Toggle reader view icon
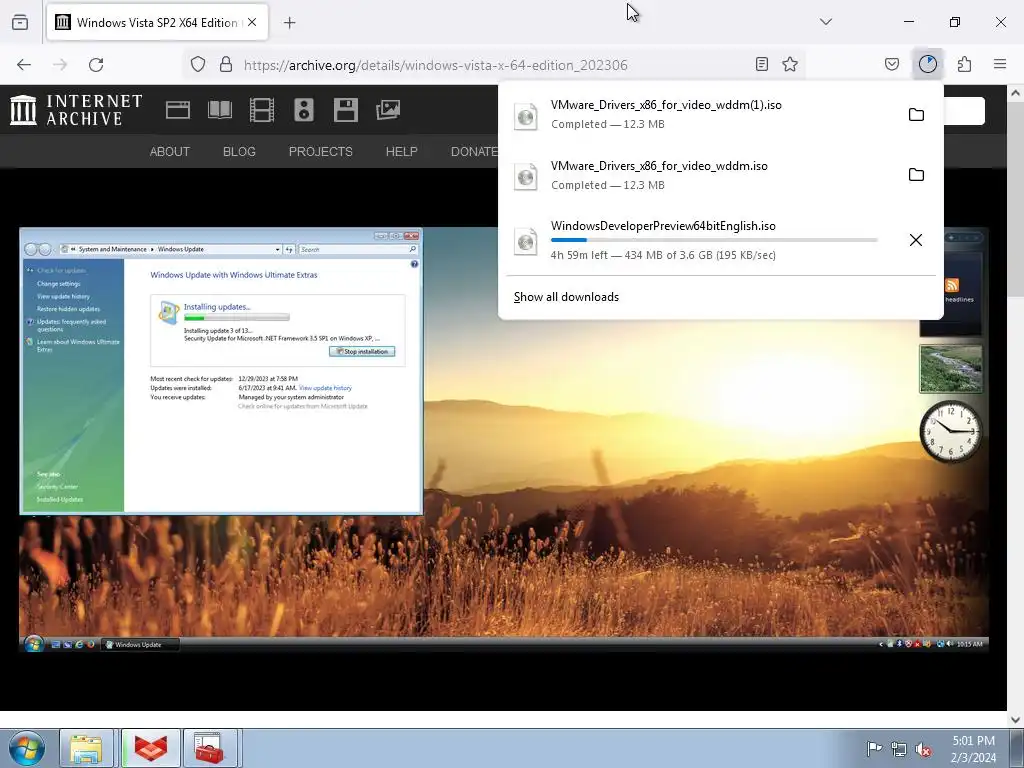This screenshot has width=1024, height=768. [761, 64]
